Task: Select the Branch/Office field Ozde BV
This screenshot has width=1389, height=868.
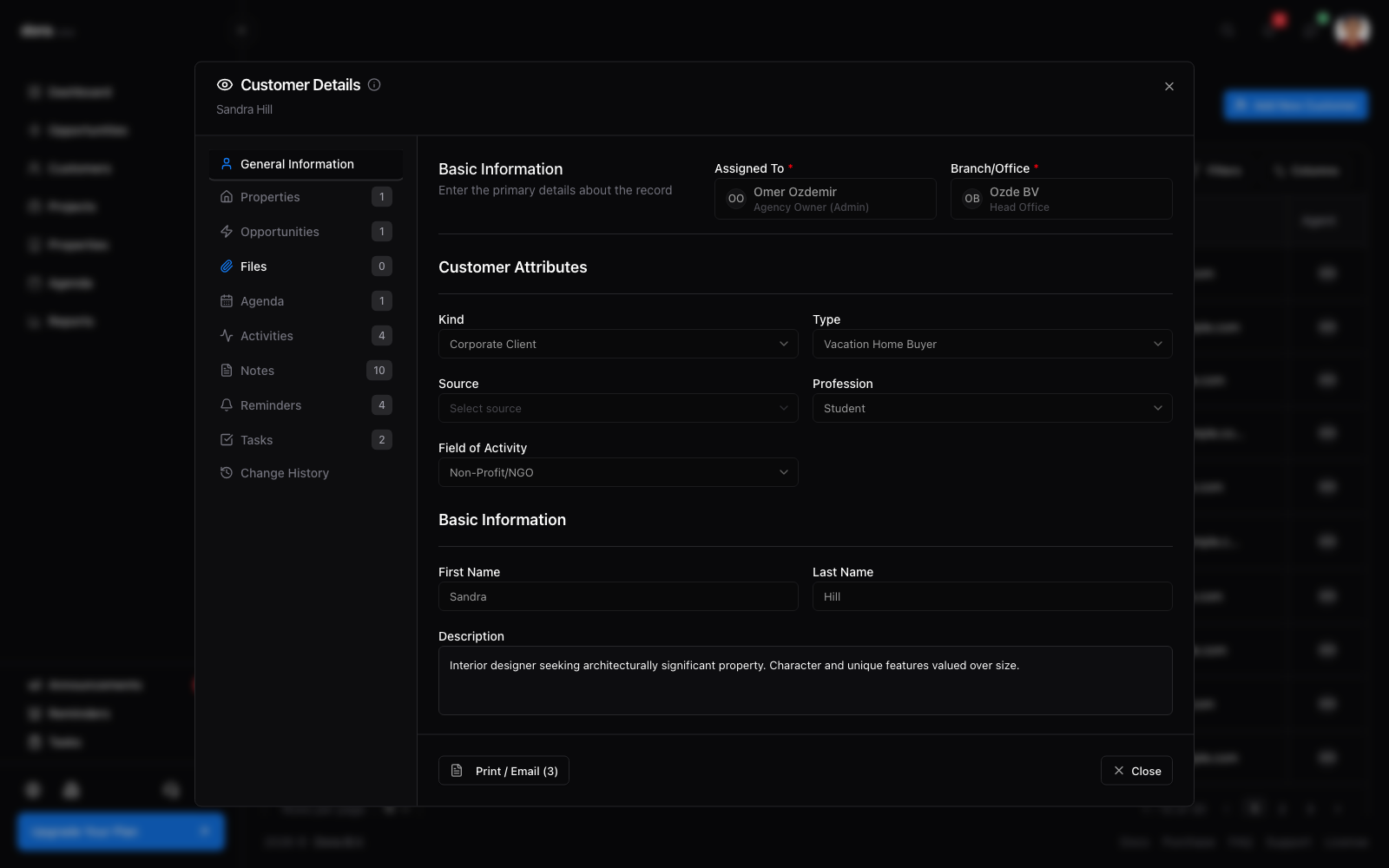Action: pos(1061,199)
